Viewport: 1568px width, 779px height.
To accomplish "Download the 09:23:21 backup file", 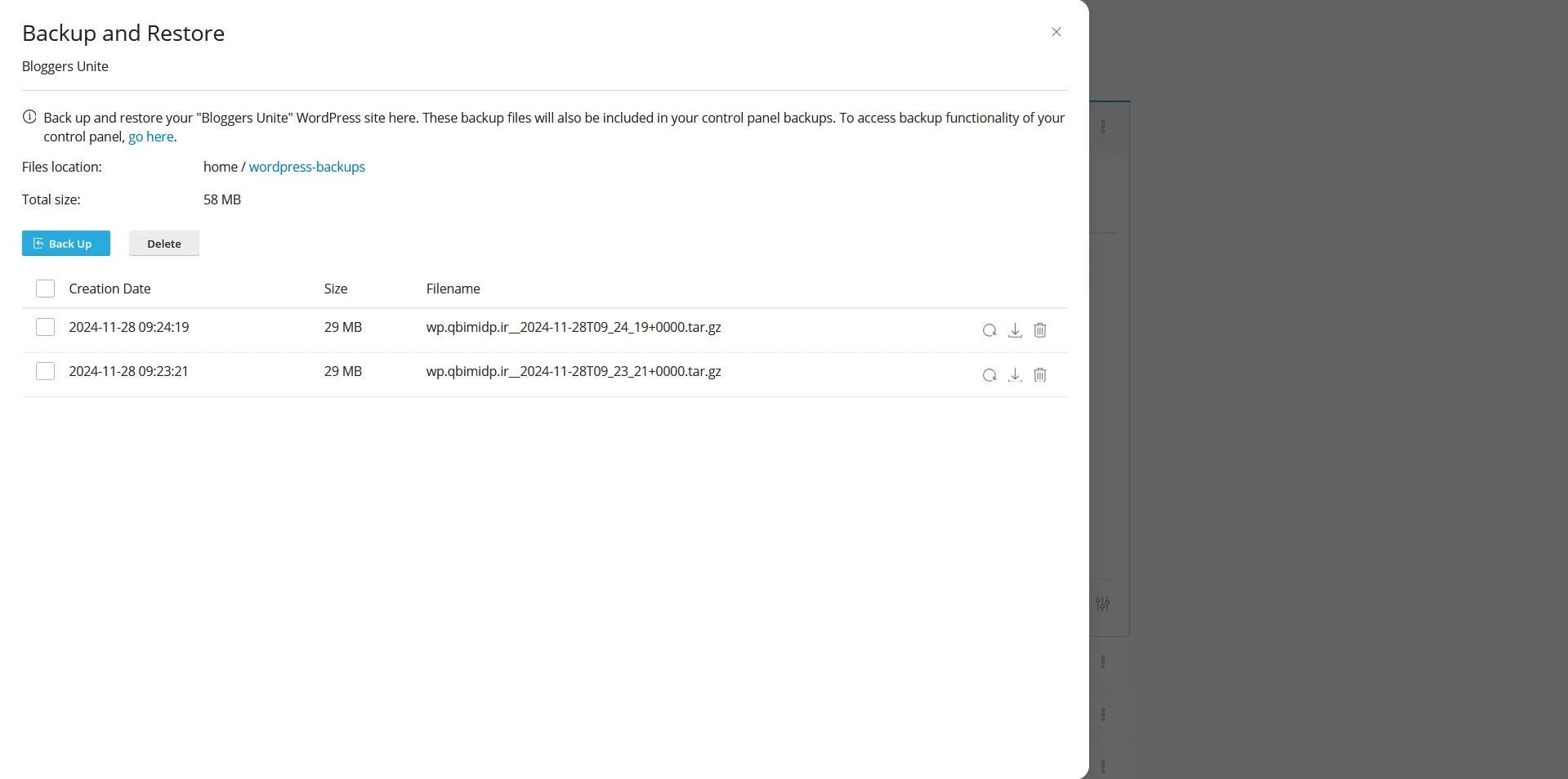I will click(x=1015, y=374).
